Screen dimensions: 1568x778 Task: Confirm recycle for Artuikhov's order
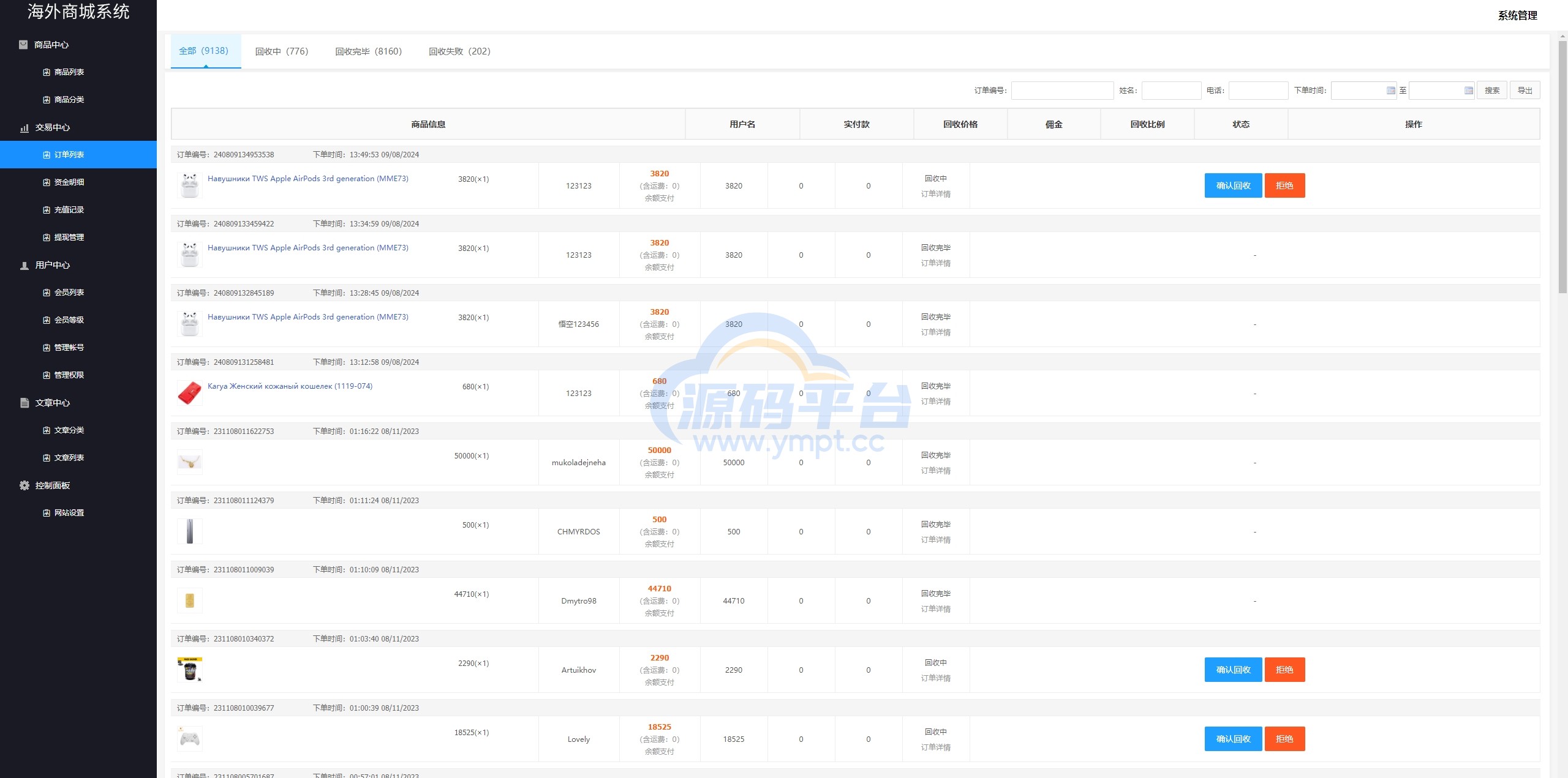click(1233, 670)
